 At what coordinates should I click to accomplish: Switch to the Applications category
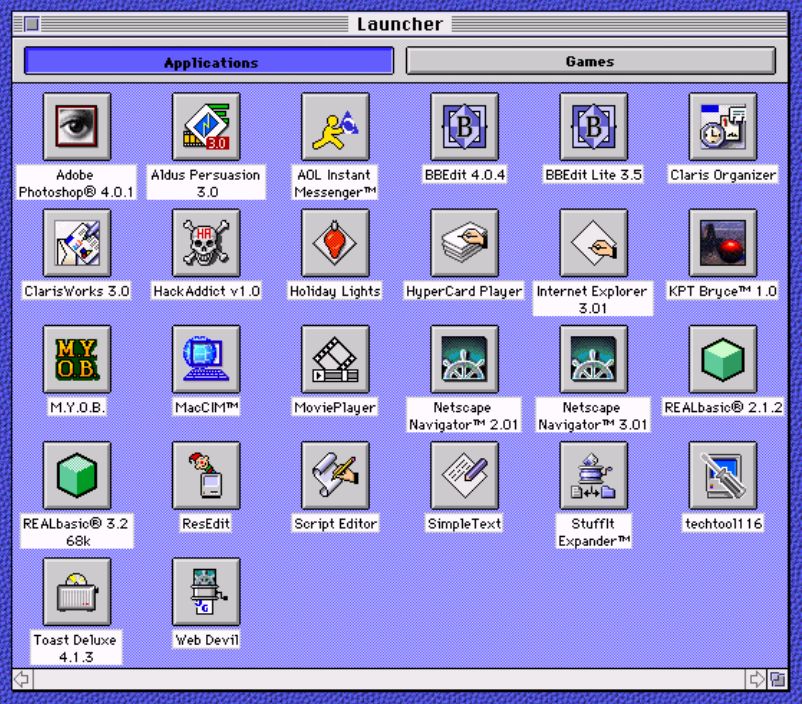[x=209, y=61]
